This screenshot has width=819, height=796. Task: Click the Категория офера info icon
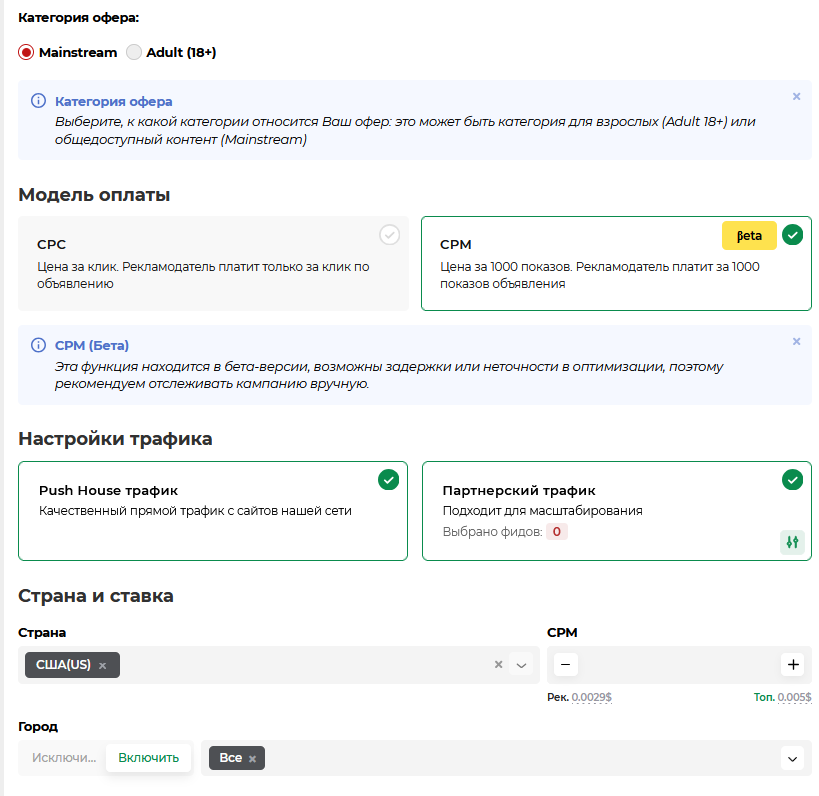click(39, 101)
